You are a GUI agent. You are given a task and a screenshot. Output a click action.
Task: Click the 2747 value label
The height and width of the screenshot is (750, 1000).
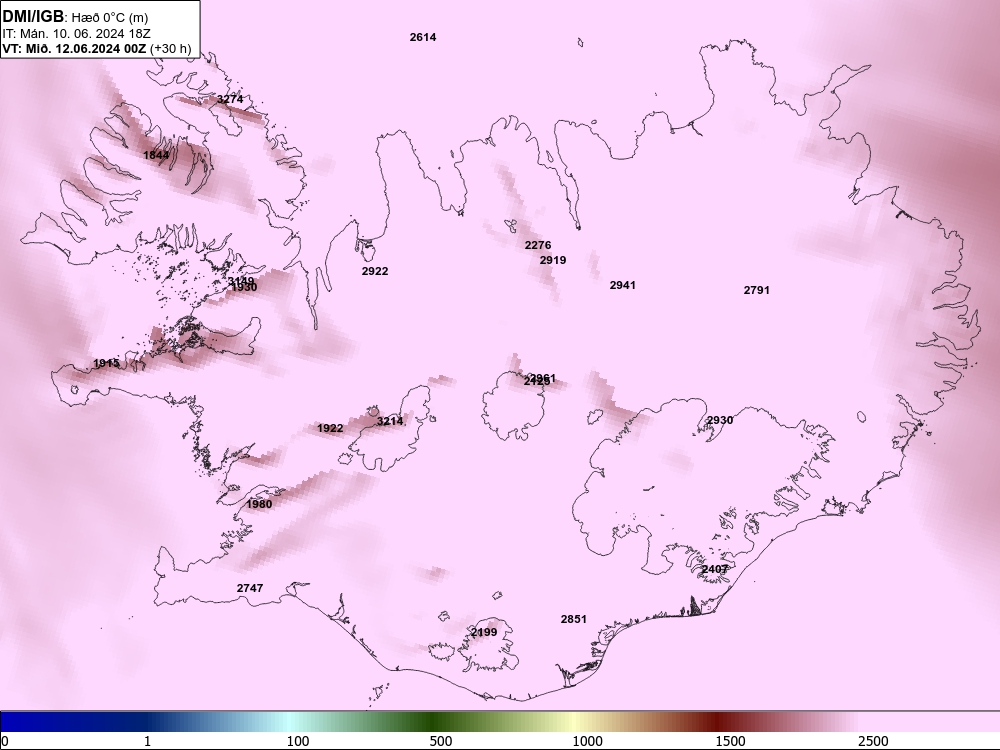250,588
